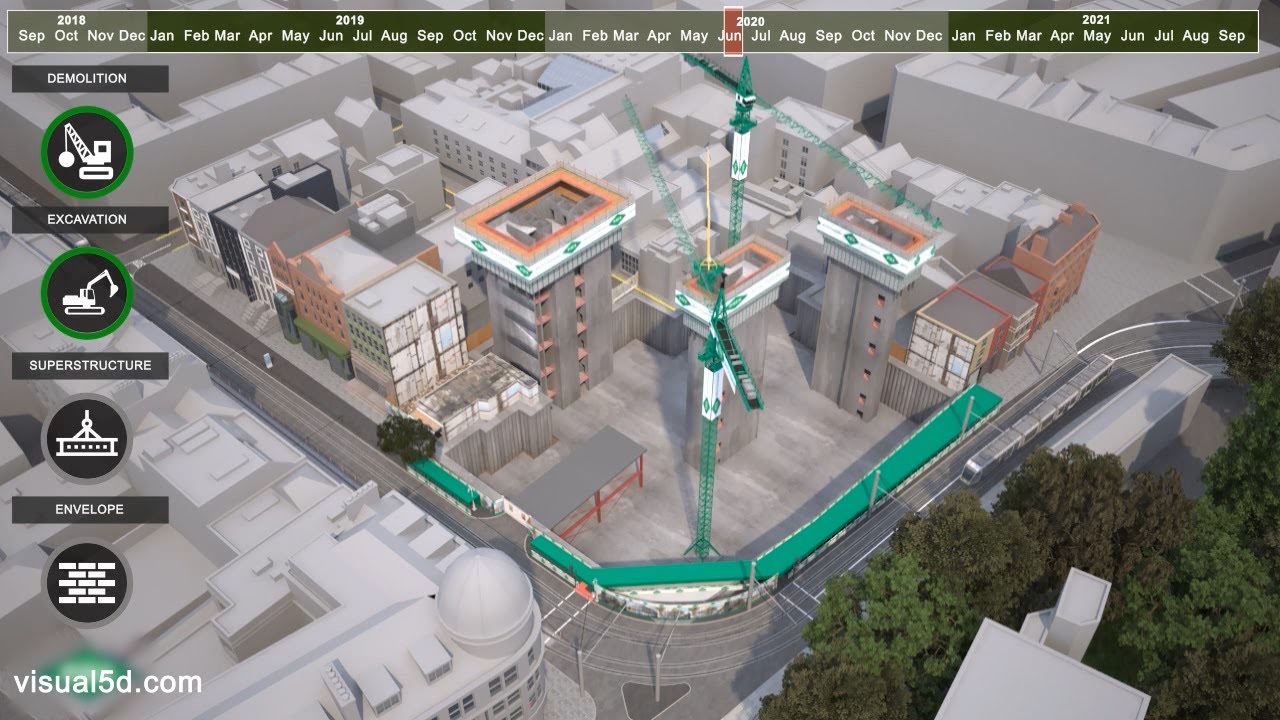Skip to Jul 2021 on the timeline
This screenshot has height=720, width=1280.
point(1164,36)
